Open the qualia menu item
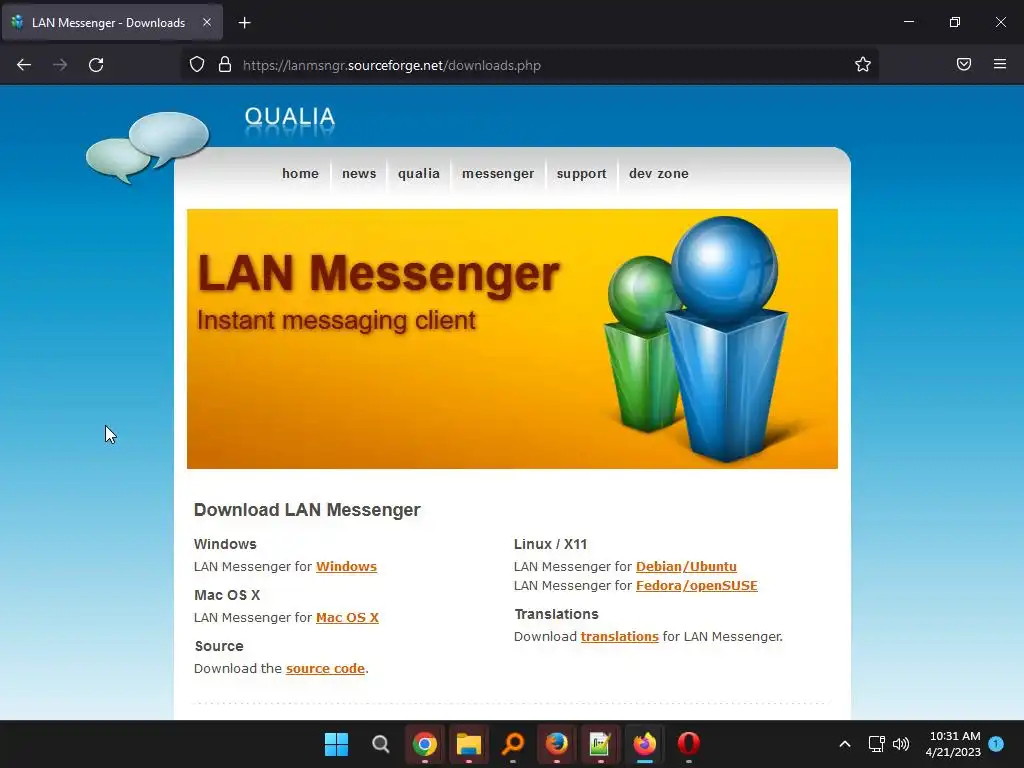The image size is (1024, 768). coord(419,174)
